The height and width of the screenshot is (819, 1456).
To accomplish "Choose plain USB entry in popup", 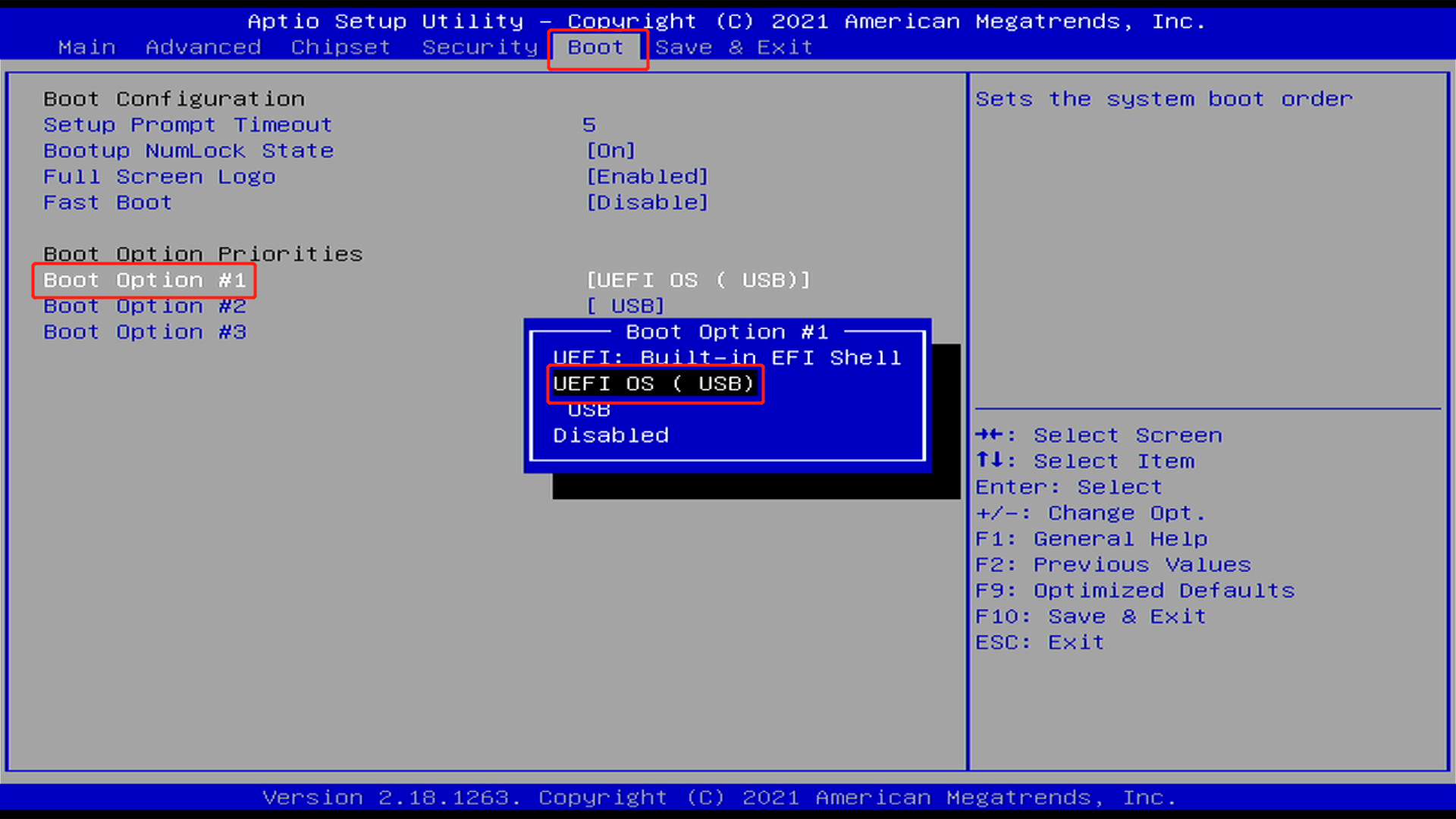I will point(589,409).
